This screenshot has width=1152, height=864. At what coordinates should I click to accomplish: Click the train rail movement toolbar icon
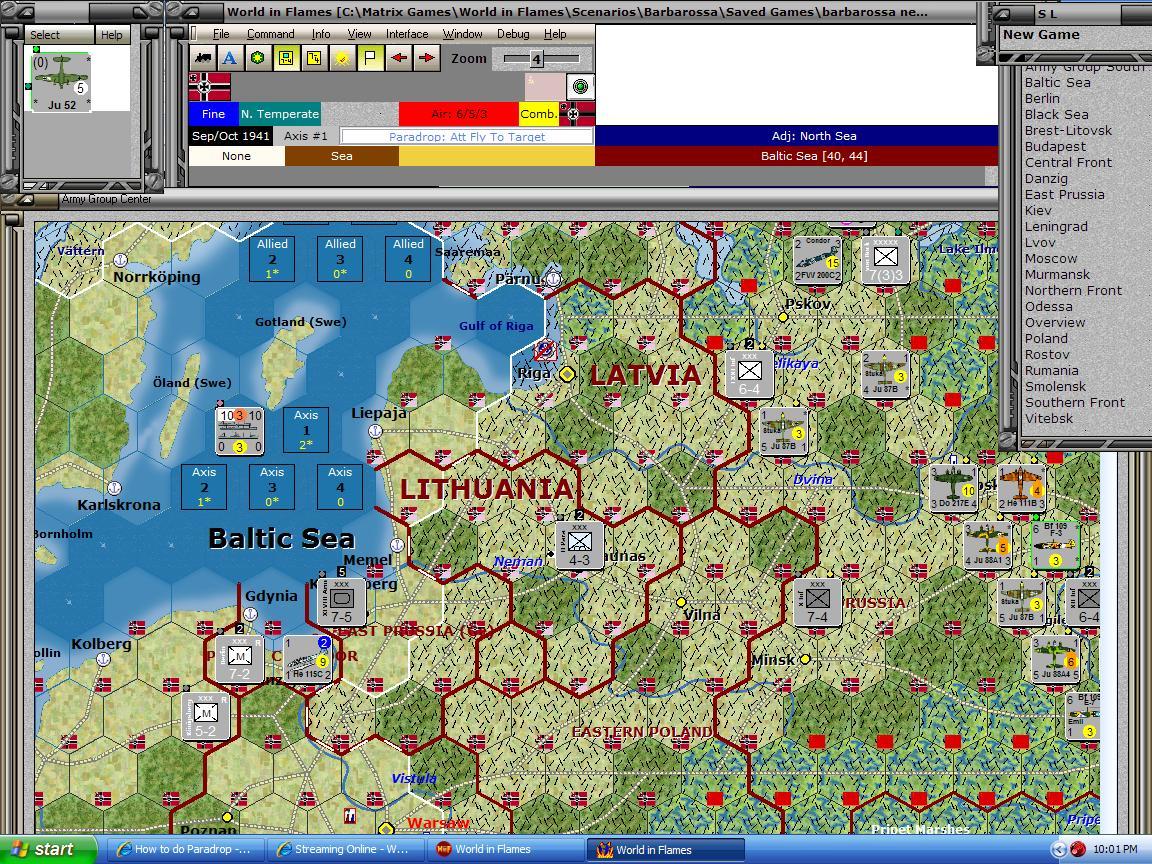(x=202, y=58)
